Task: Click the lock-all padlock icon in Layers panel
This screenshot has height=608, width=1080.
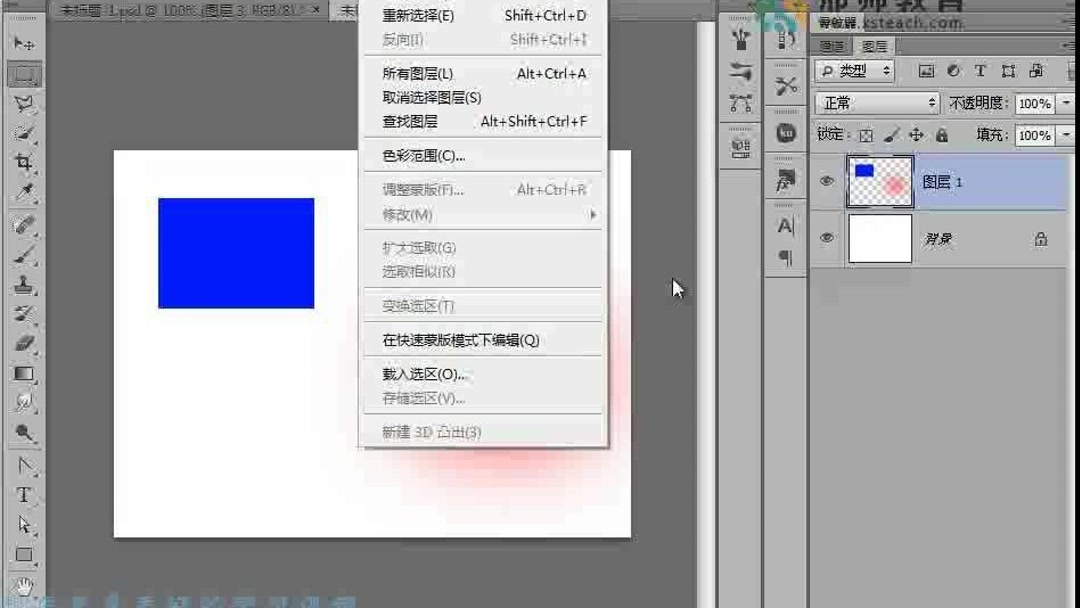Action: tap(941, 135)
